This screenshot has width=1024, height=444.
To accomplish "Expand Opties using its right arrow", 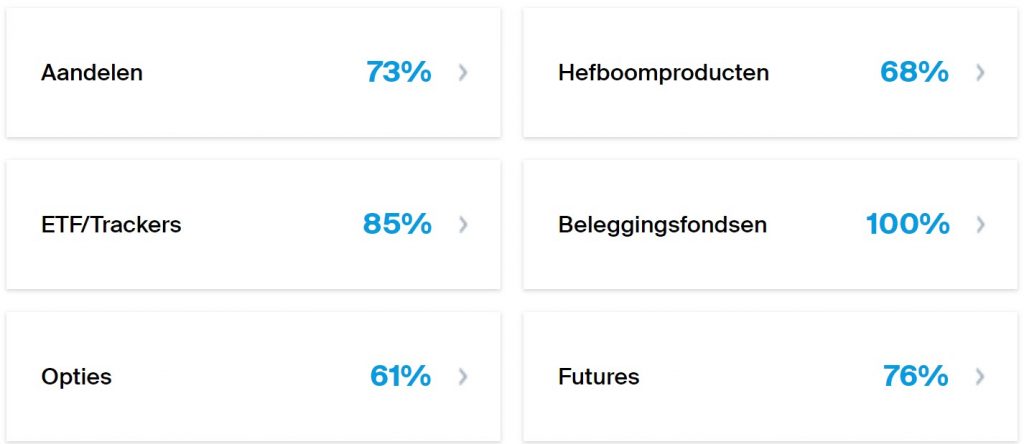I will 463,377.
